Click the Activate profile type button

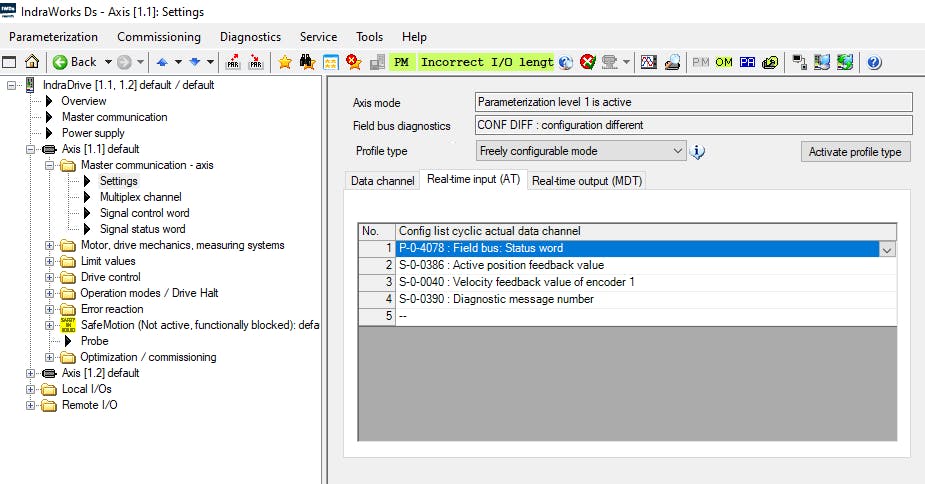point(855,152)
